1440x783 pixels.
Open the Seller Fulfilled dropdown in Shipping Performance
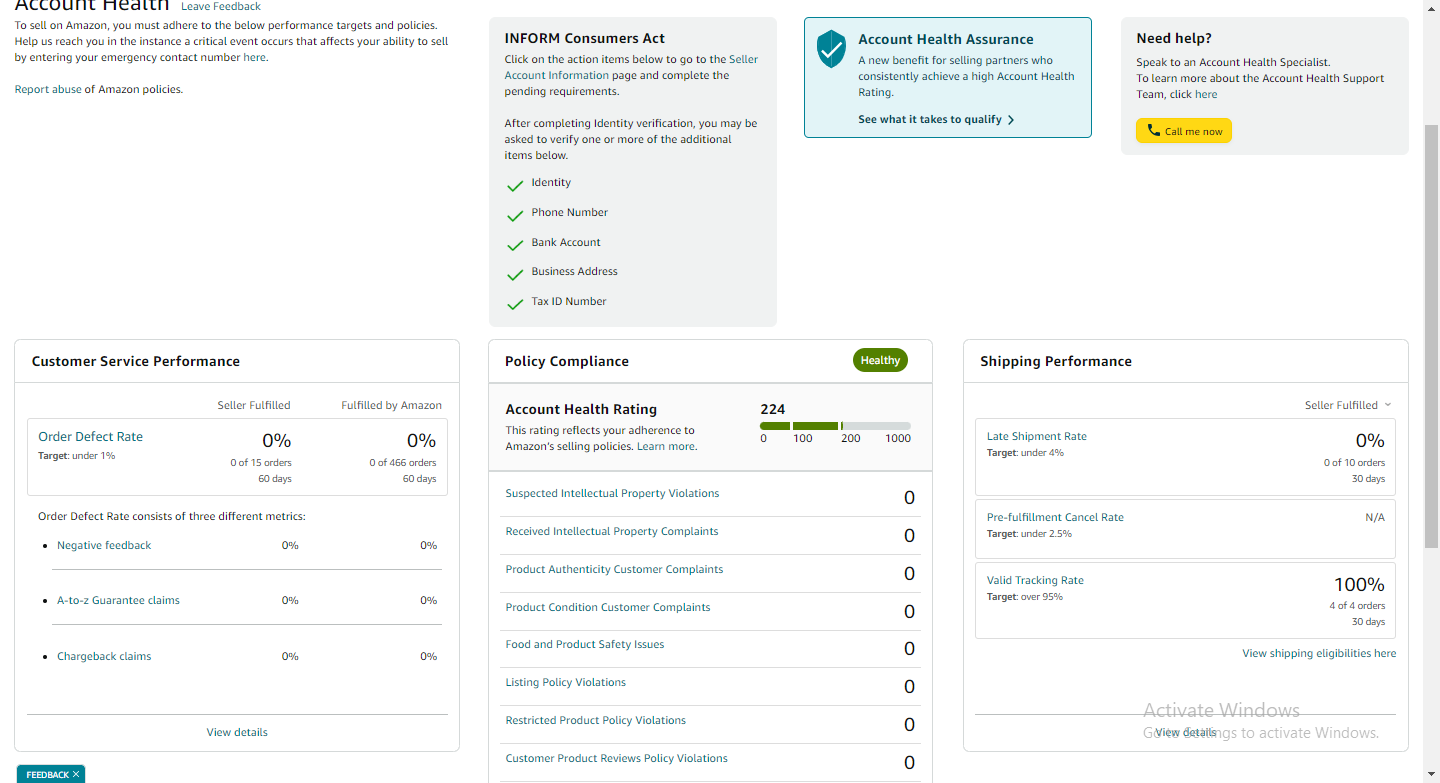coord(1348,405)
